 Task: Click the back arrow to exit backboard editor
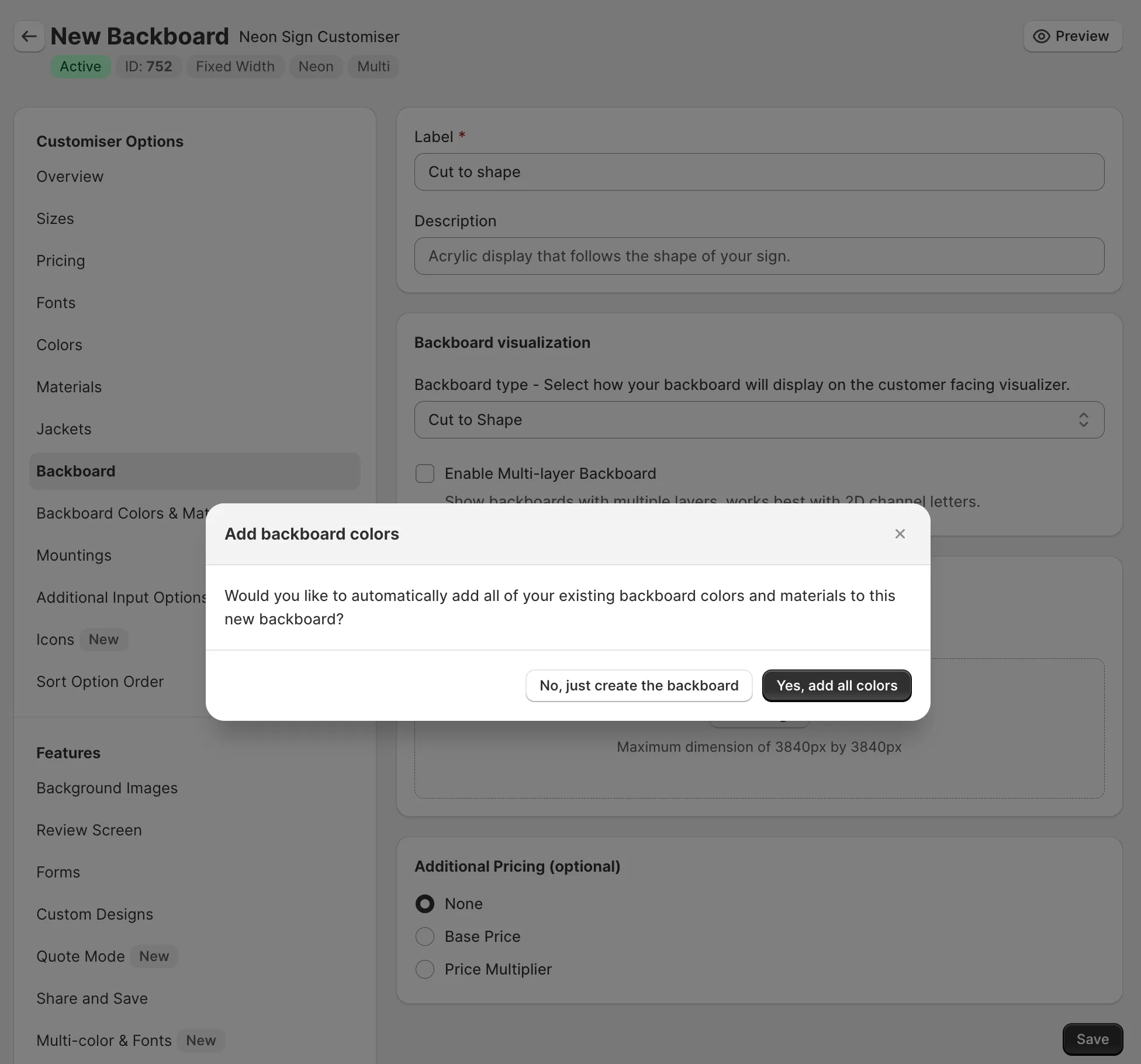pos(29,36)
